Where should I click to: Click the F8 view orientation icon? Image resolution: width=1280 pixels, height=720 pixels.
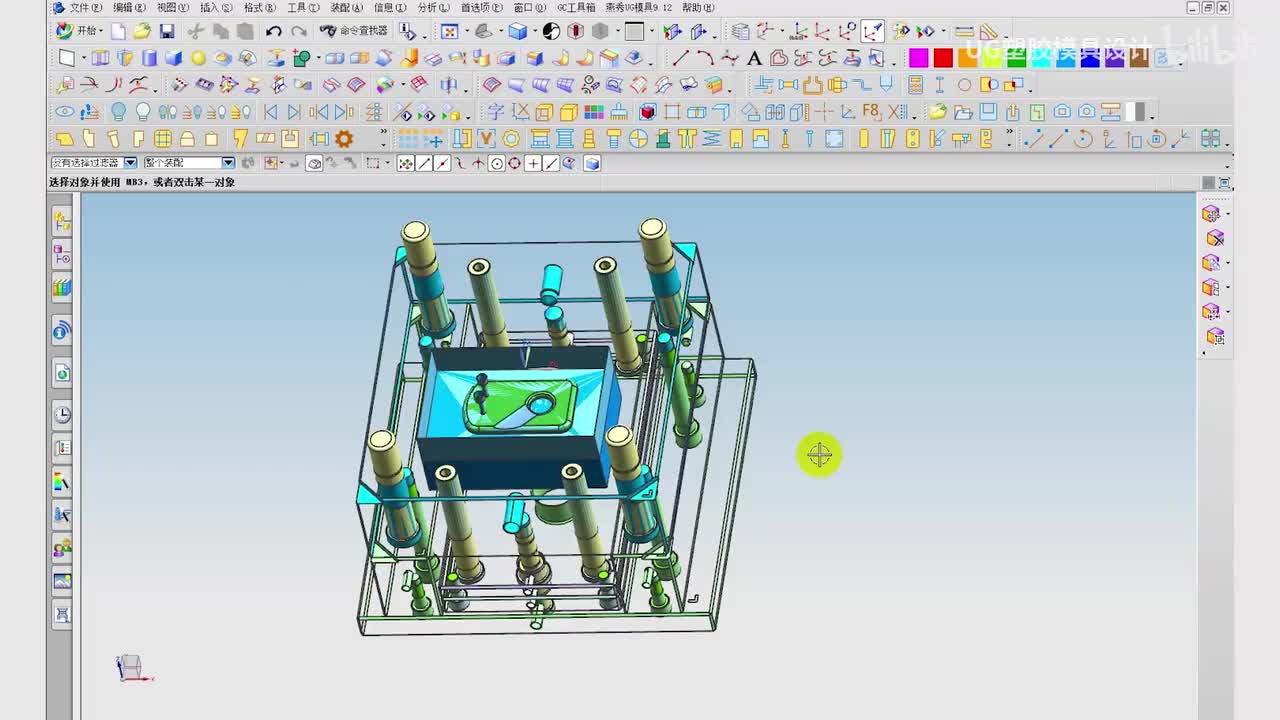pos(871,112)
